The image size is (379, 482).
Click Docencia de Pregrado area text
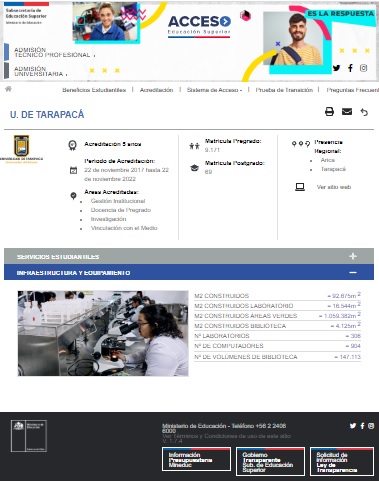coord(121,210)
